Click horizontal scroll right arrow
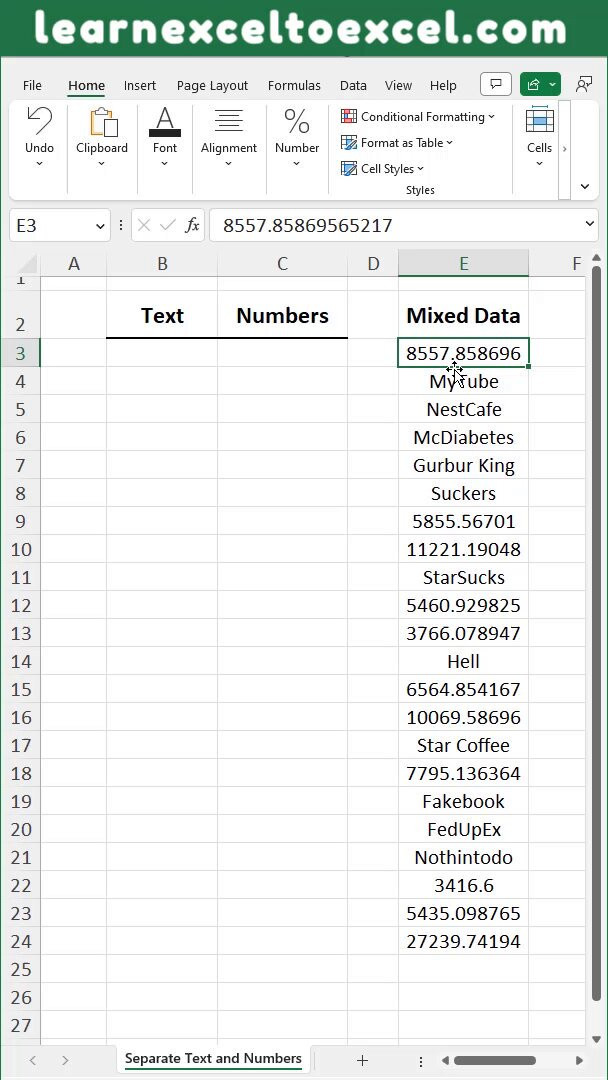 (x=579, y=1061)
